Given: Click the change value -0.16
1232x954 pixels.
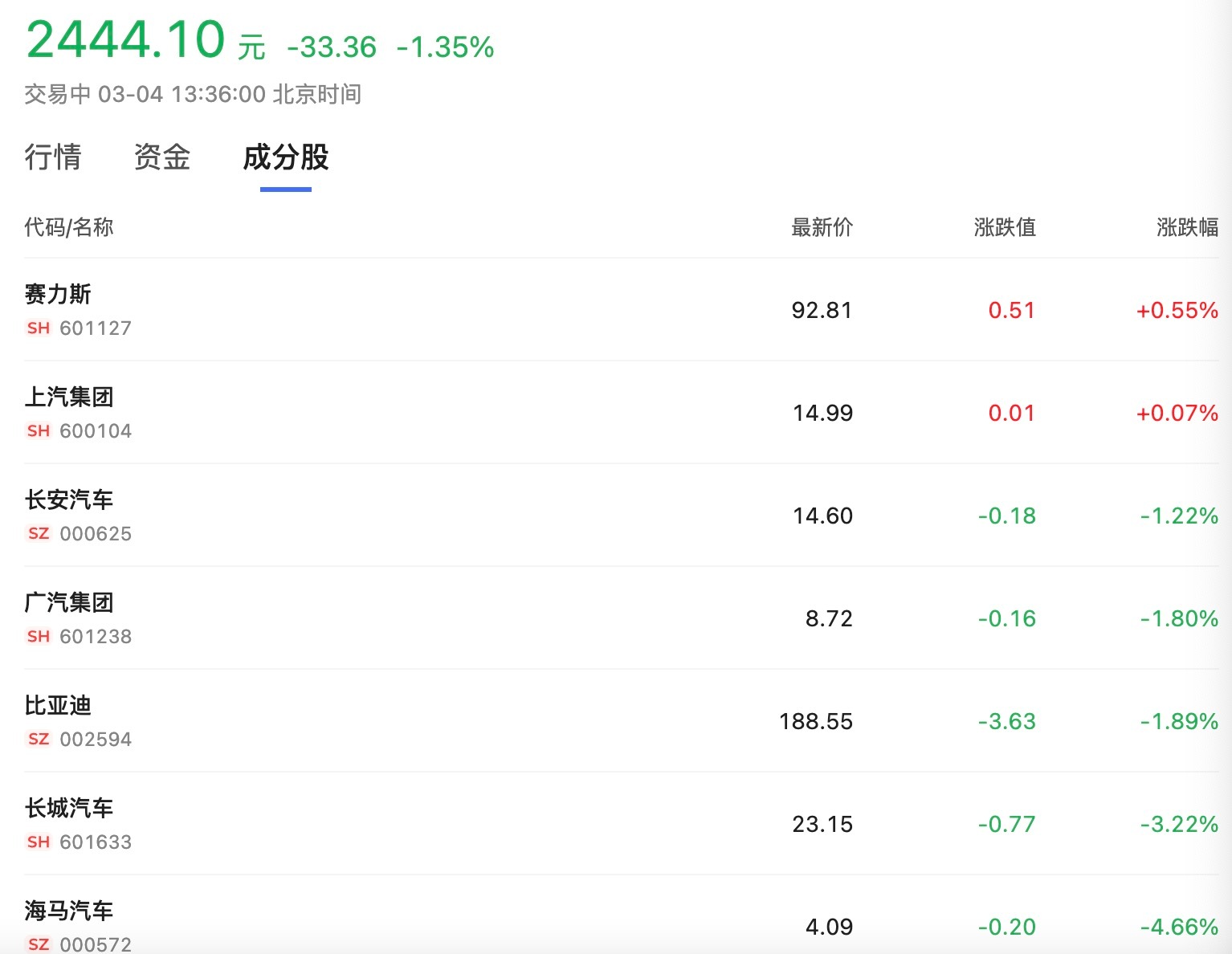Looking at the screenshot, I should pyautogui.click(x=1007, y=618).
